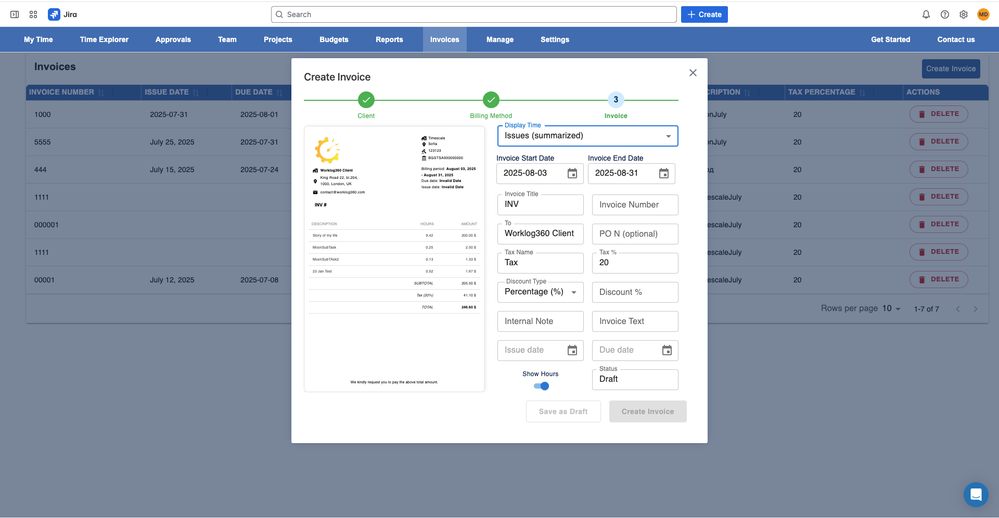Delete invoice 1000
The height and width of the screenshot is (518, 999).
(938, 114)
